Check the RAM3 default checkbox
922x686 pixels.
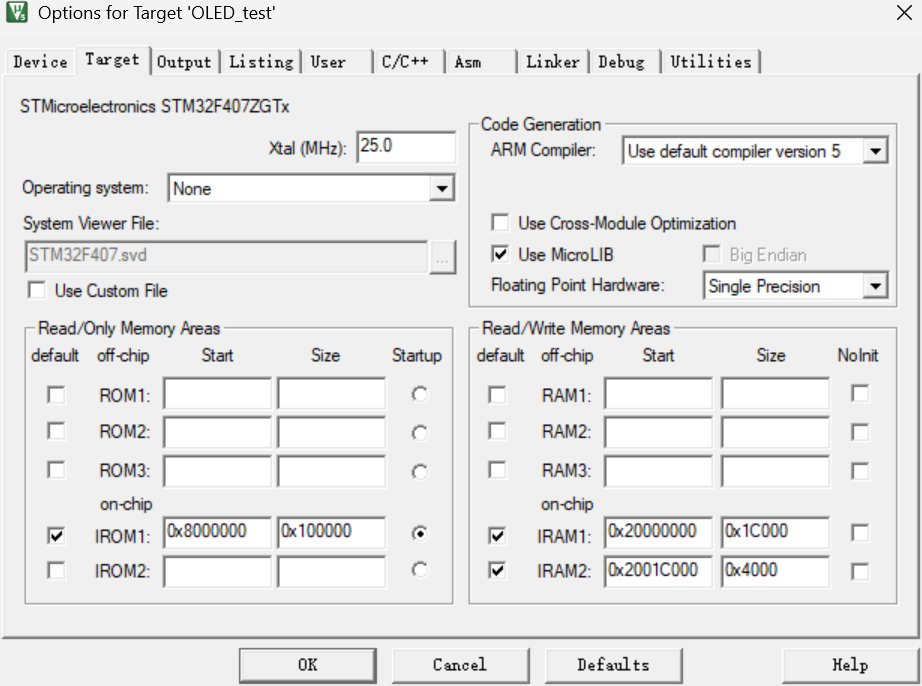tap(497, 470)
